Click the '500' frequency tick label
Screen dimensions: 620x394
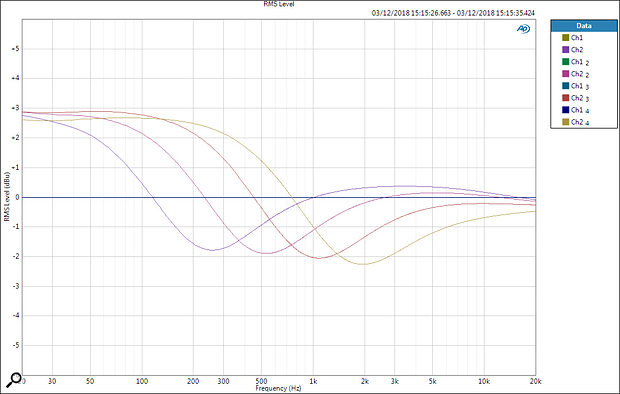tap(261, 381)
